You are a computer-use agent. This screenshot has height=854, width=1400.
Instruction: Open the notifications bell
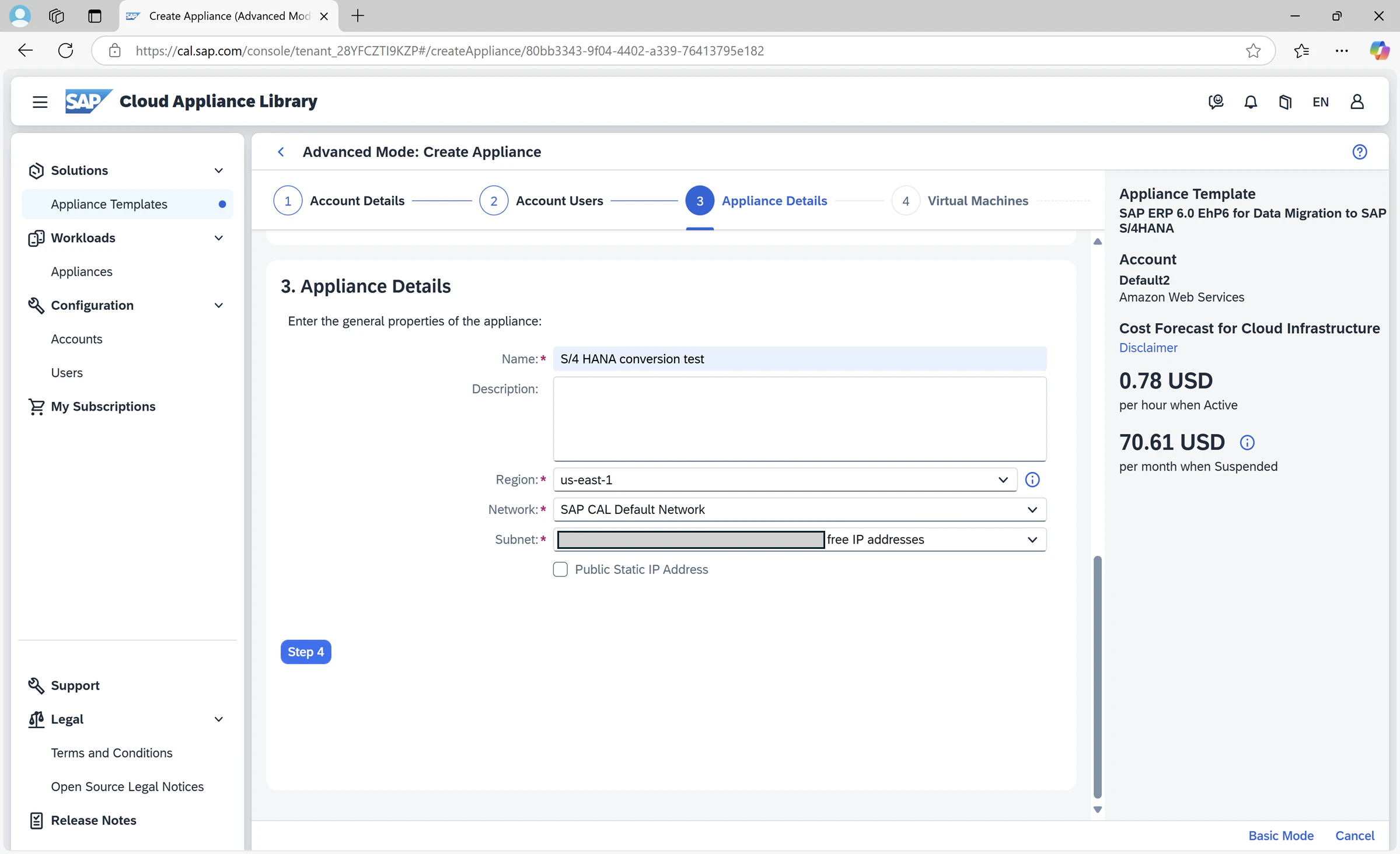coord(1251,101)
